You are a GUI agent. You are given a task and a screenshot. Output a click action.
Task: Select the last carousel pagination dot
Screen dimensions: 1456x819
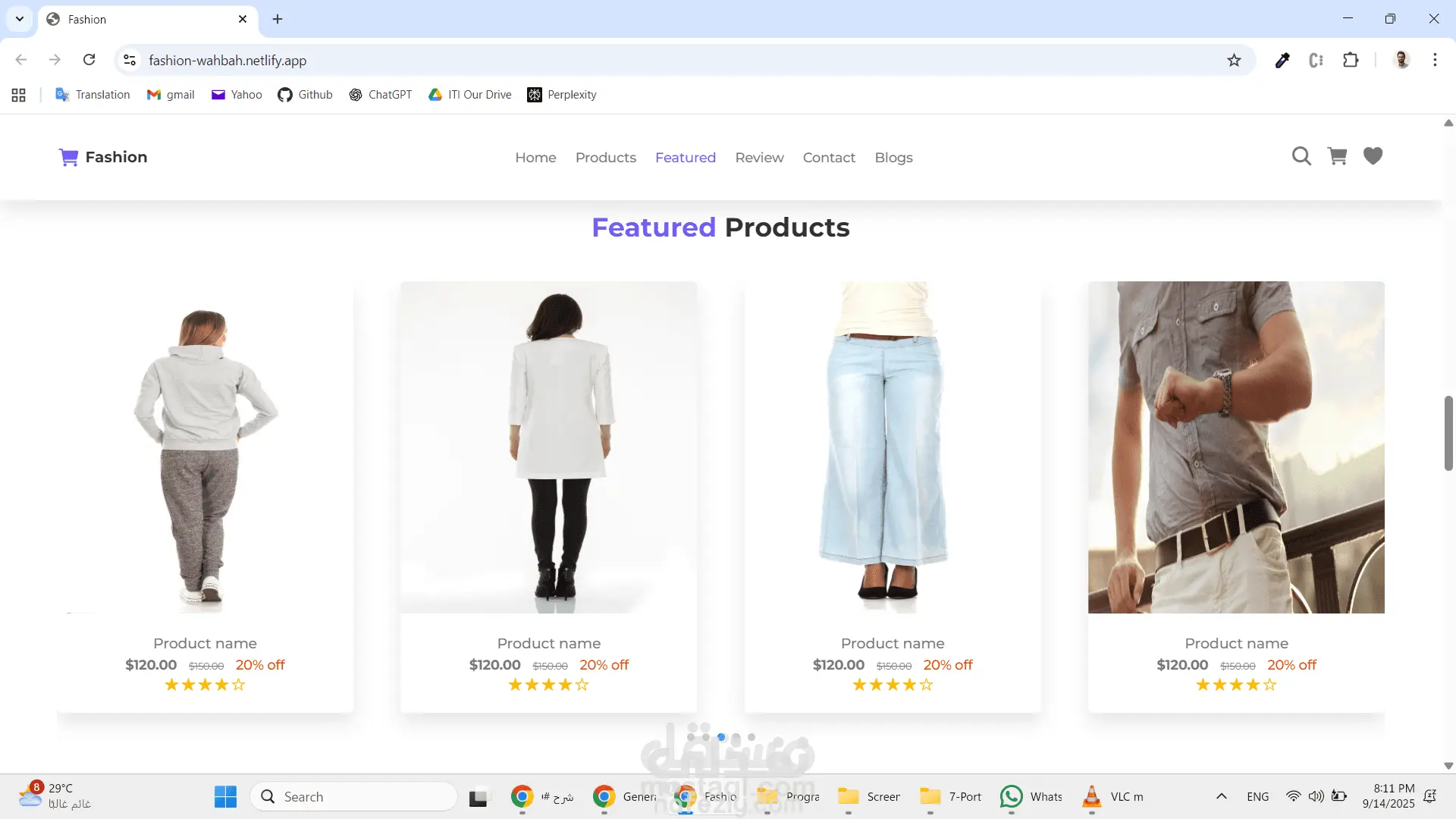click(752, 737)
